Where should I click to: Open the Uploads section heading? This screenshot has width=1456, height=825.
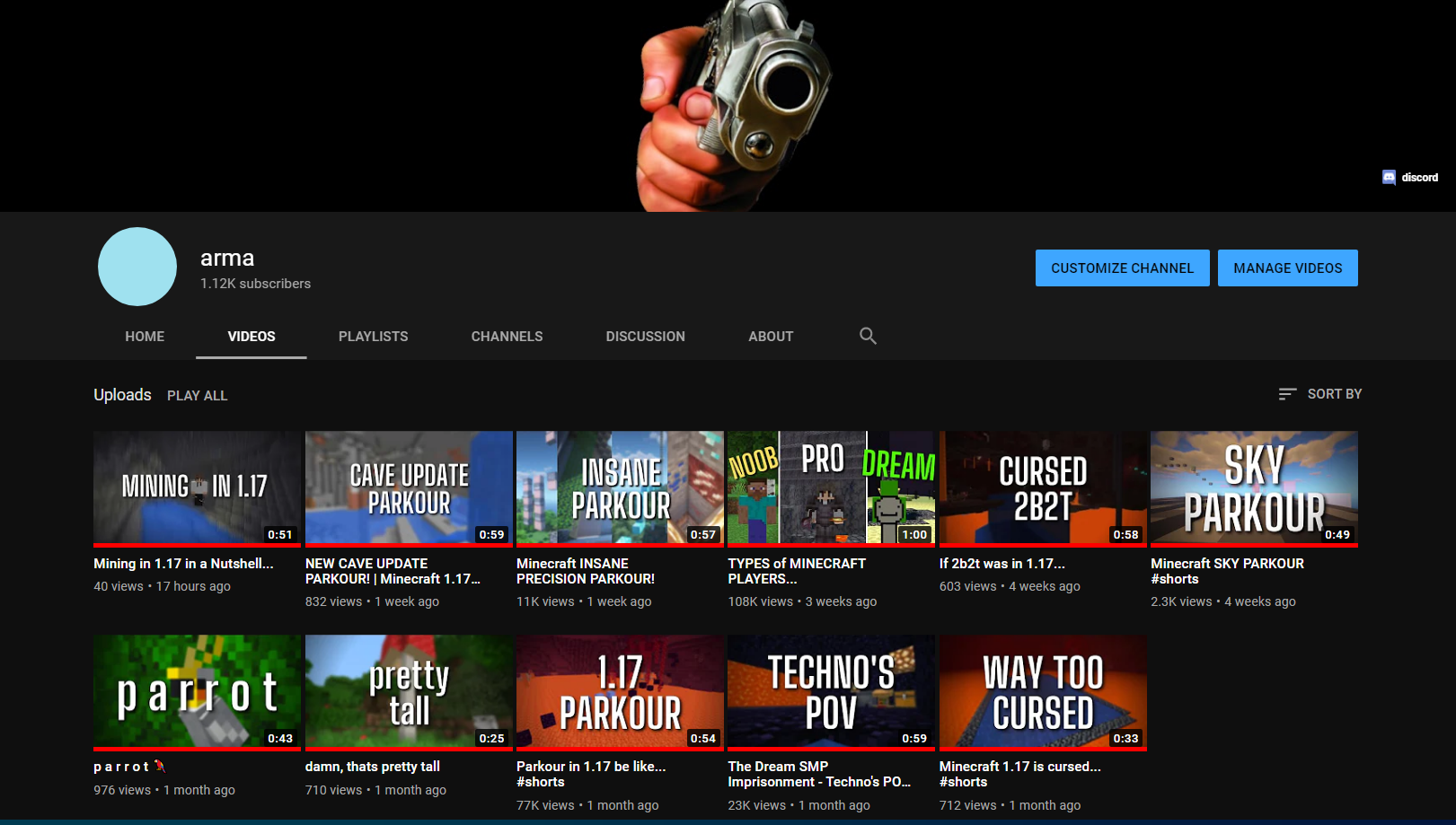[x=122, y=395]
